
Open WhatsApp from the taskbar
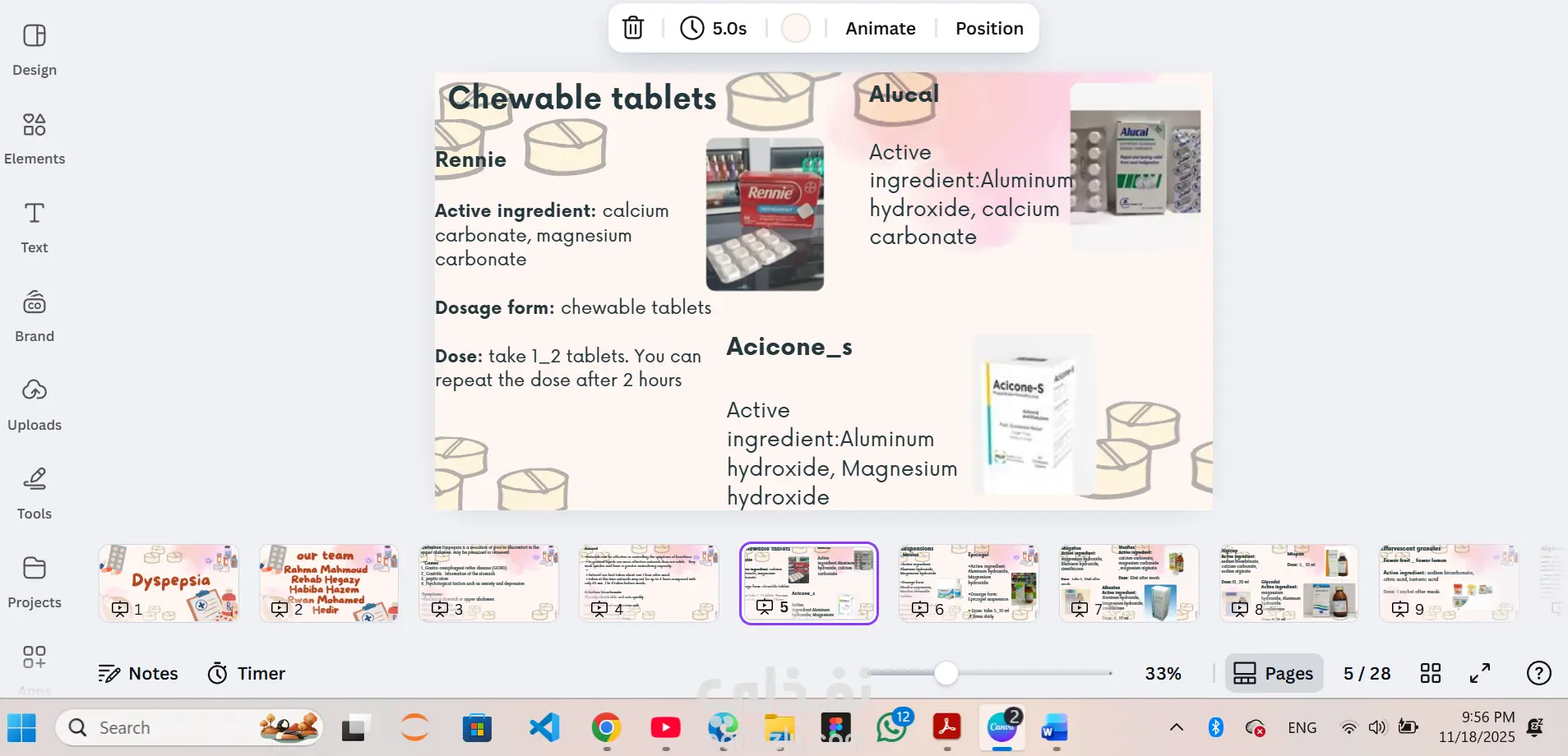[x=893, y=728]
